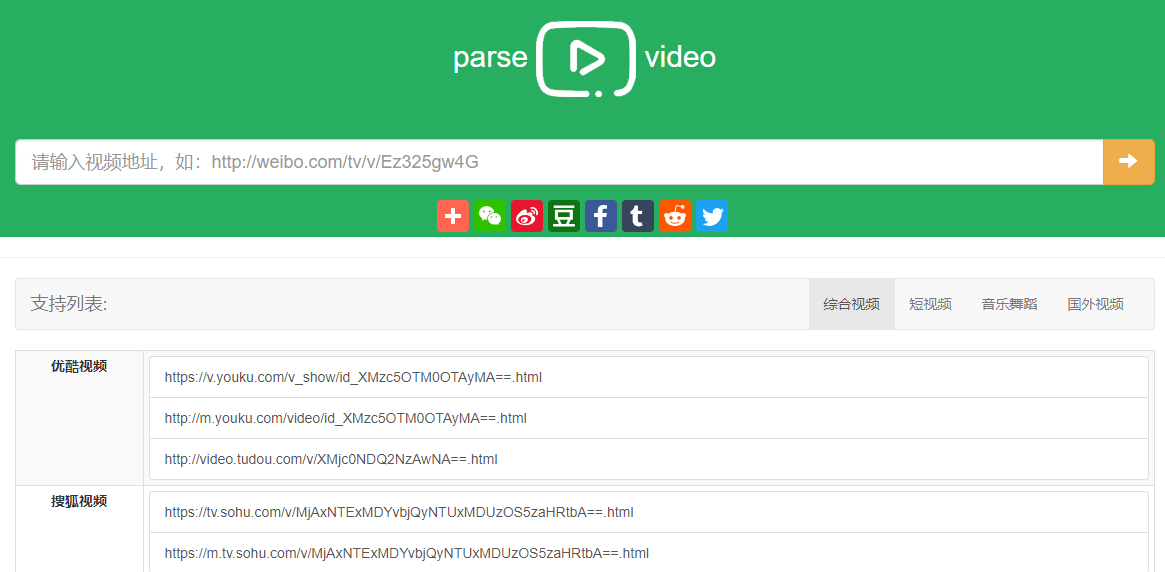The height and width of the screenshot is (572, 1165).
Task: Submit URL with the orange arrow button
Action: [x=1129, y=162]
